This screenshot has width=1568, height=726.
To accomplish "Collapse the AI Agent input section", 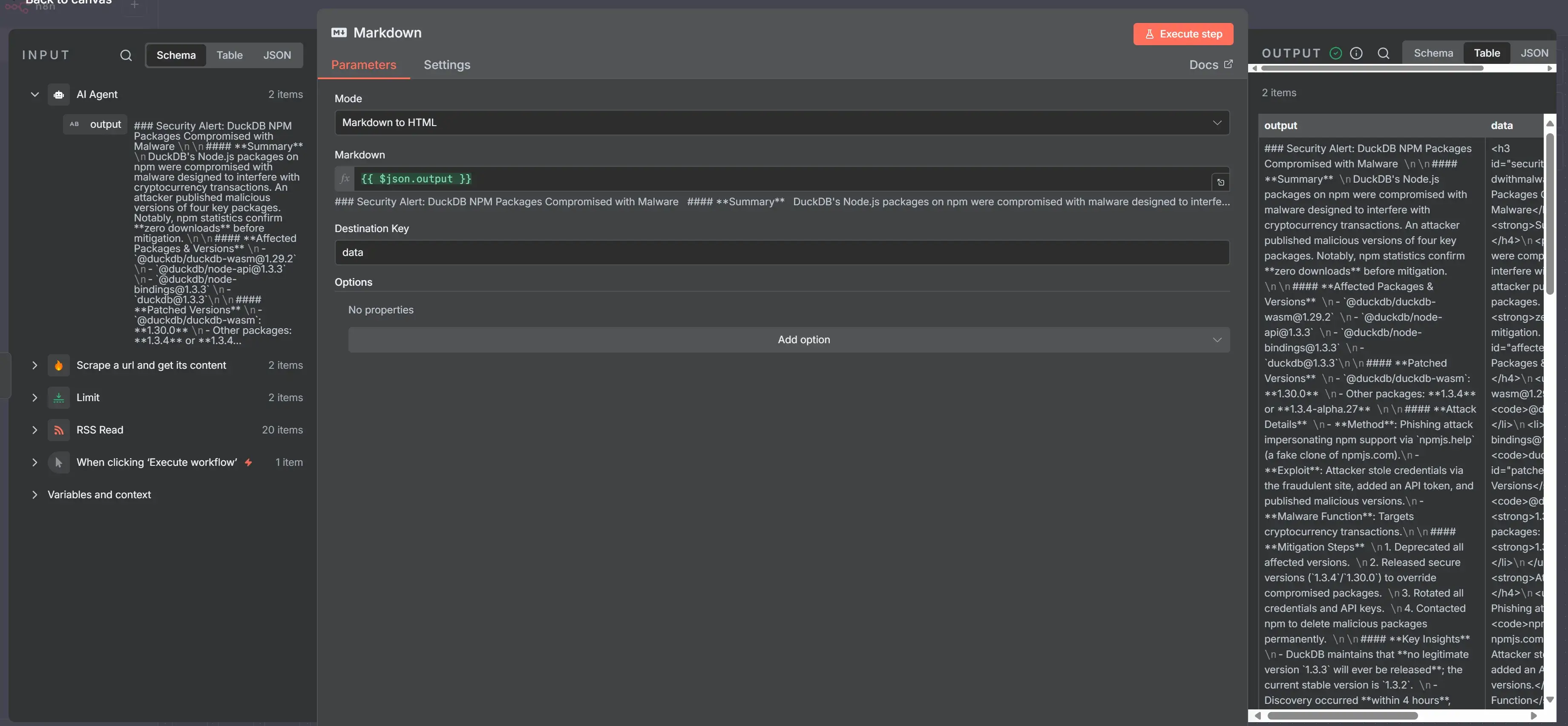I will 35,95.
